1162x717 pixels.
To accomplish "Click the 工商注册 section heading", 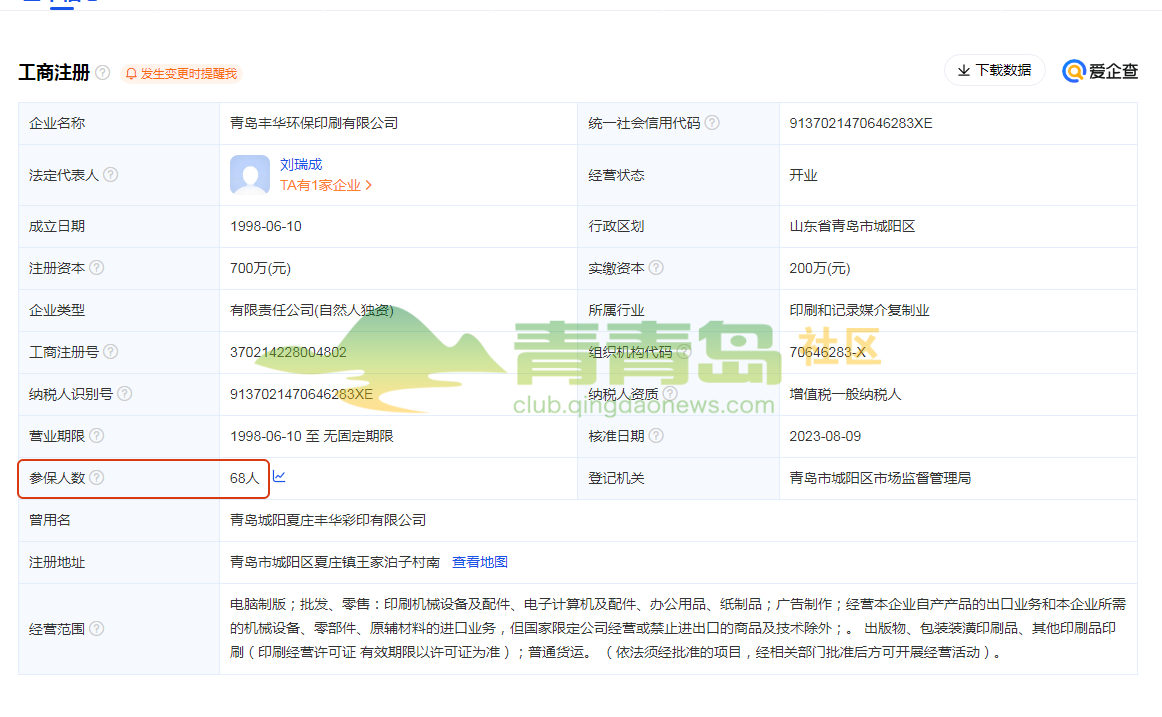I will coord(53,73).
